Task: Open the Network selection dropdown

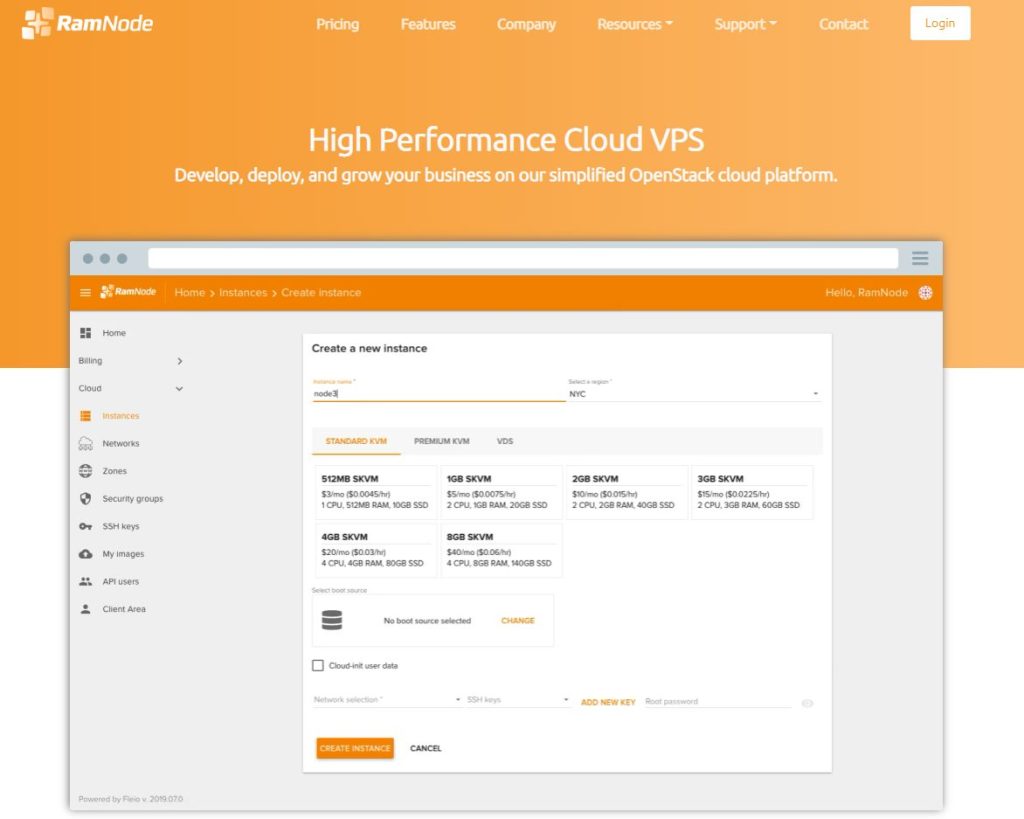Action: (383, 700)
